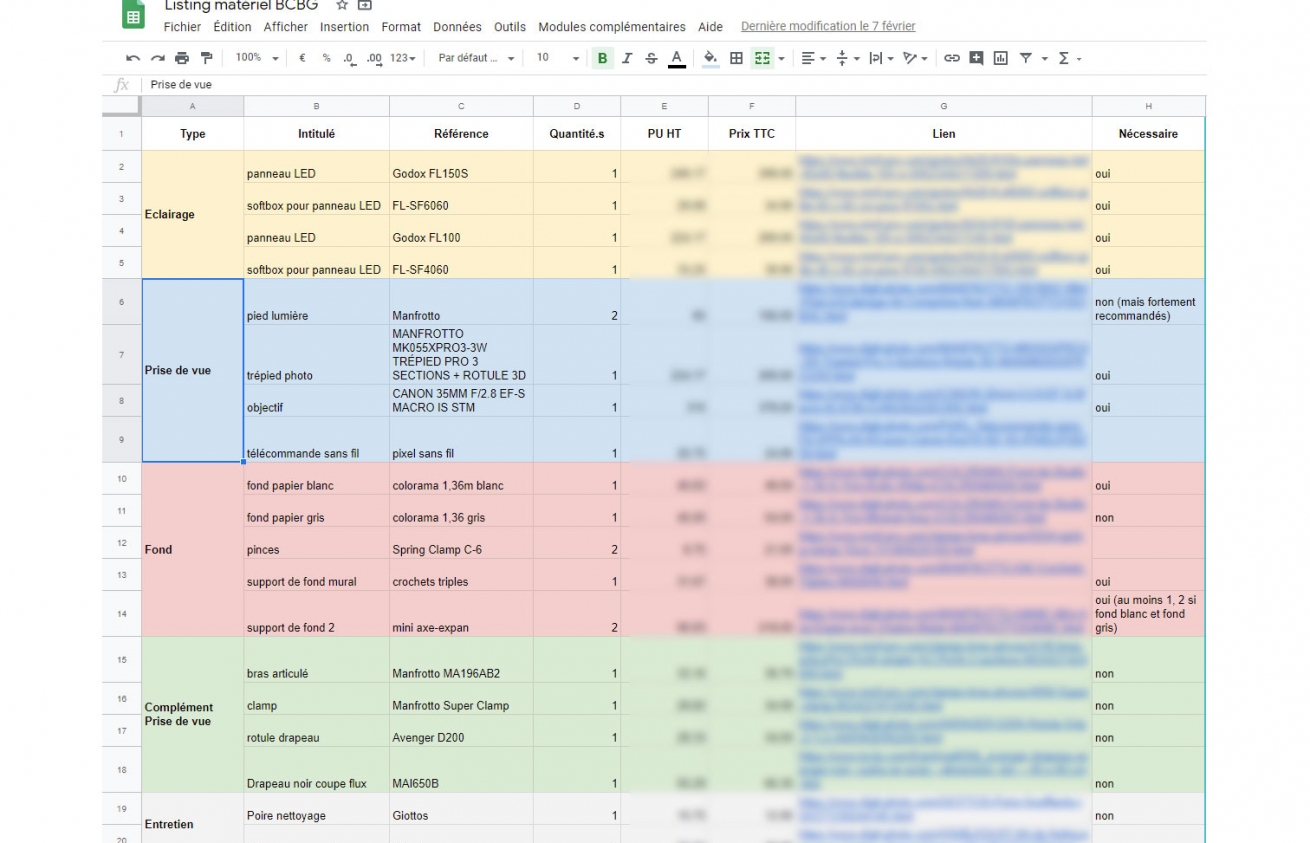This screenshot has height=843, width=1310.
Task: Select the Drapeau noir coupe flux cell
Action: coord(316,770)
